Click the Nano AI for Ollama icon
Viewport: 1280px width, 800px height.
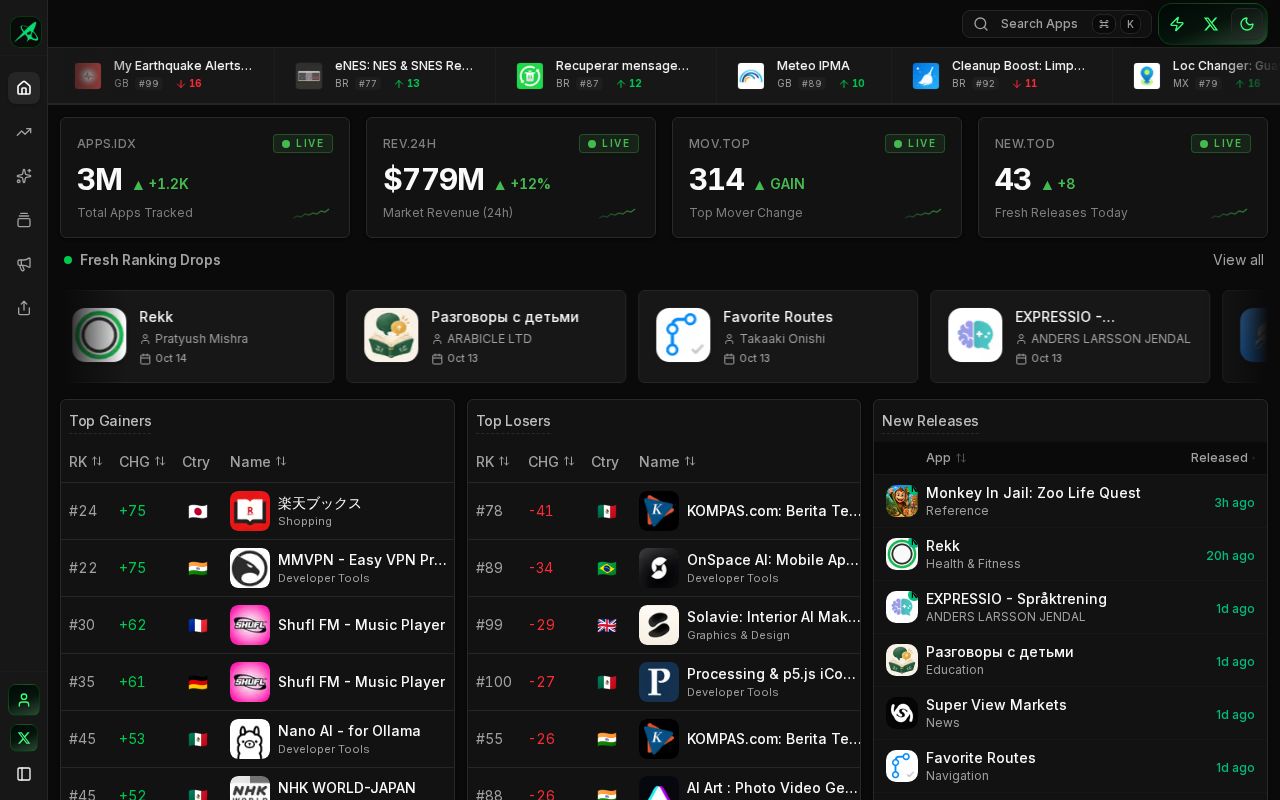click(250, 739)
